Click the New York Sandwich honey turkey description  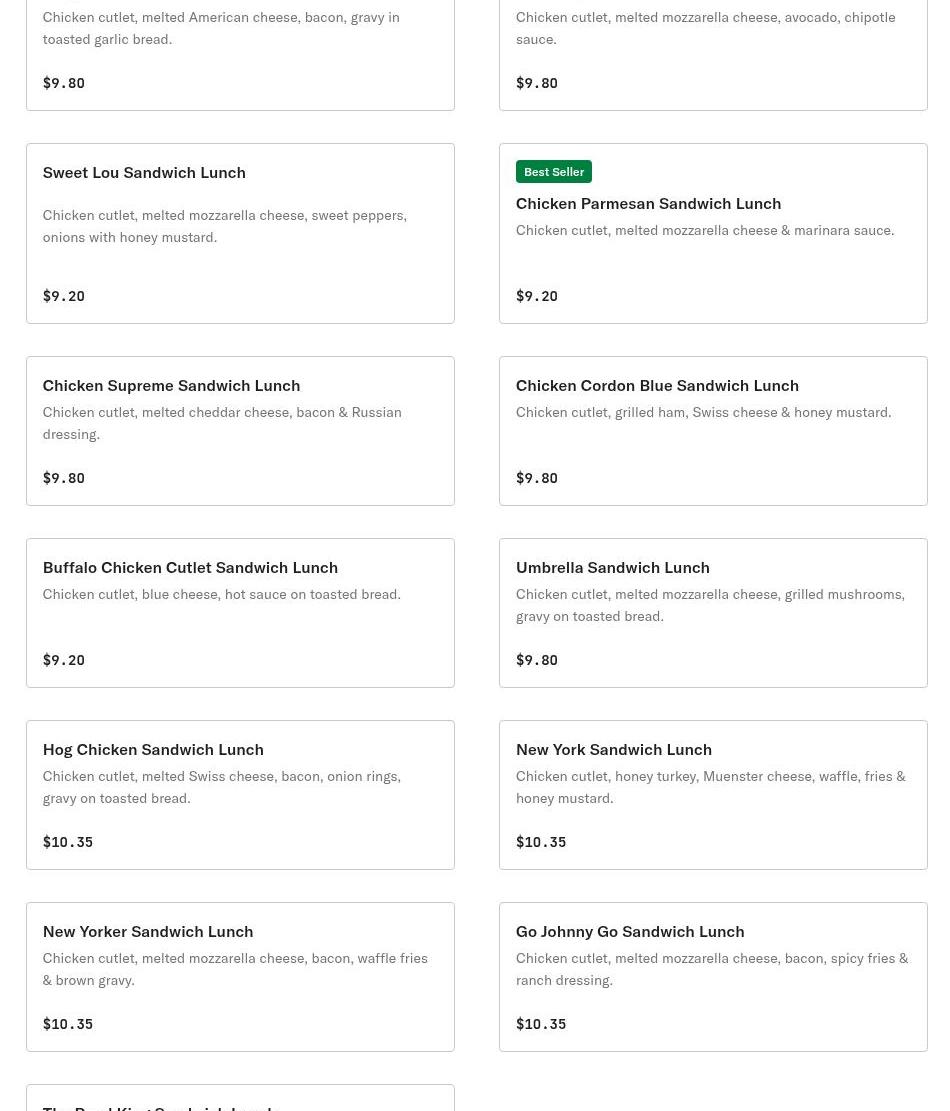point(711,787)
